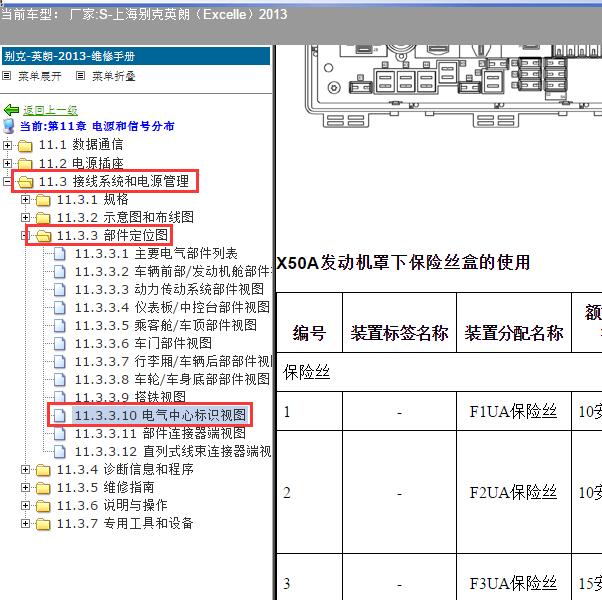Open 11.3.3.11 部件连接器端视图
The width and height of the screenshot is (602, 600).
tap(160, 433)
